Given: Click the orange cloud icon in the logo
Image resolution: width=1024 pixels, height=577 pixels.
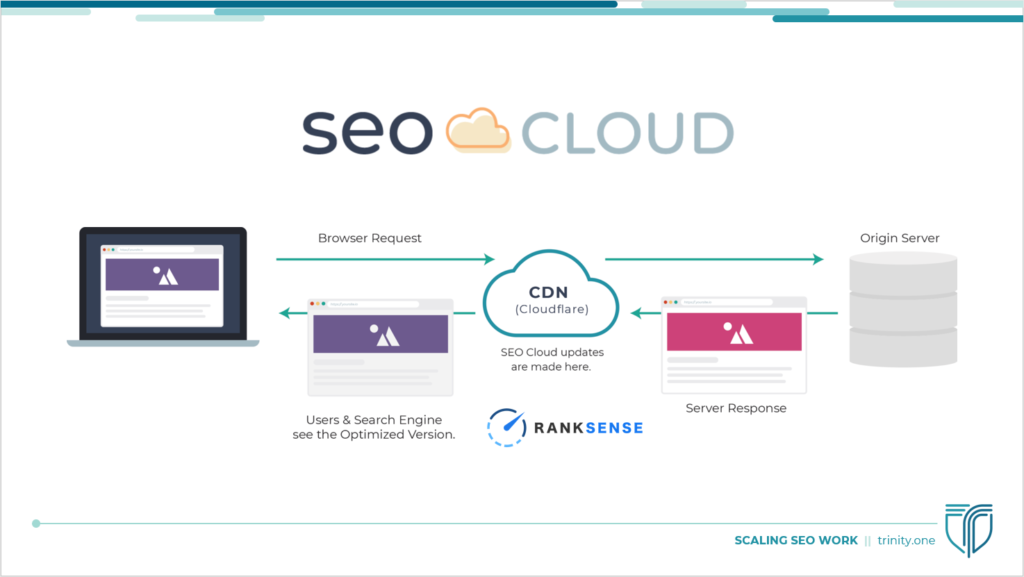Looking at the screenshot, I should (478, 131).
